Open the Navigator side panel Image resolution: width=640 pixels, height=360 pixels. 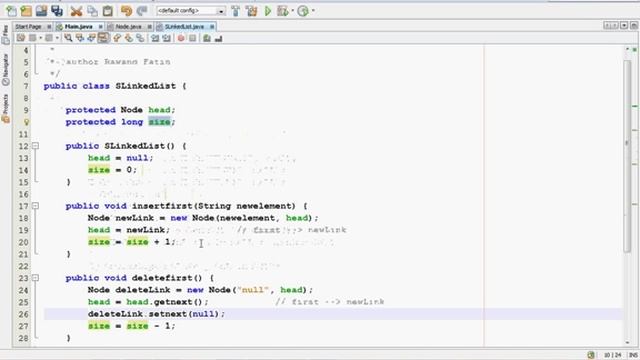5,69
